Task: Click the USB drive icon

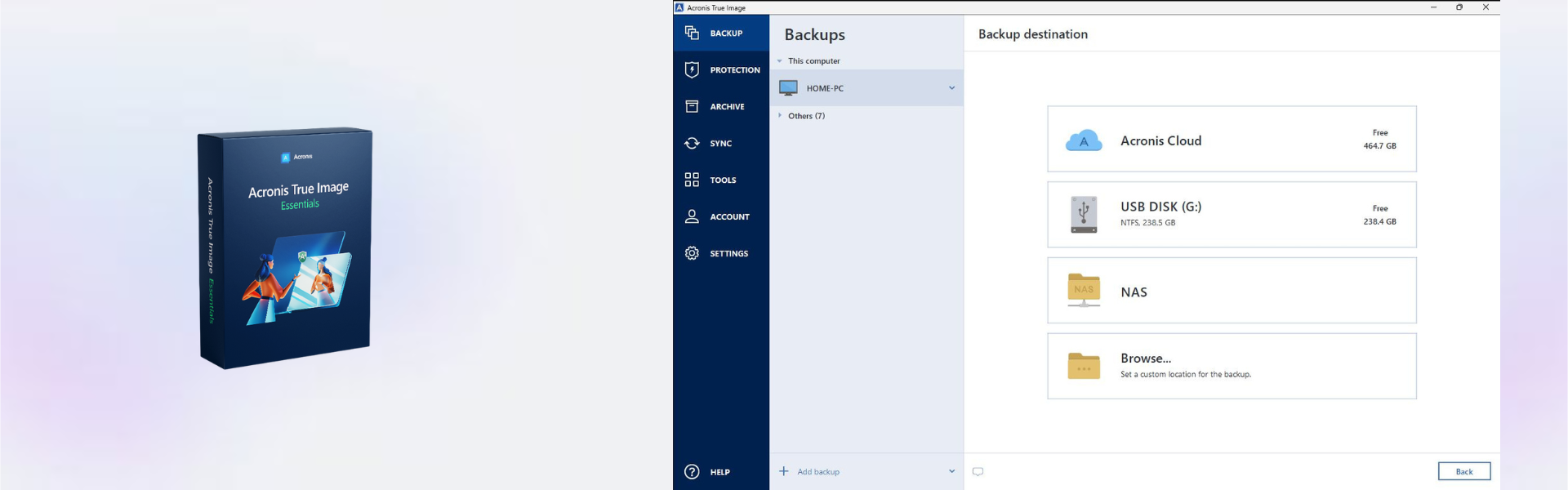Action: pos(1084,215)
